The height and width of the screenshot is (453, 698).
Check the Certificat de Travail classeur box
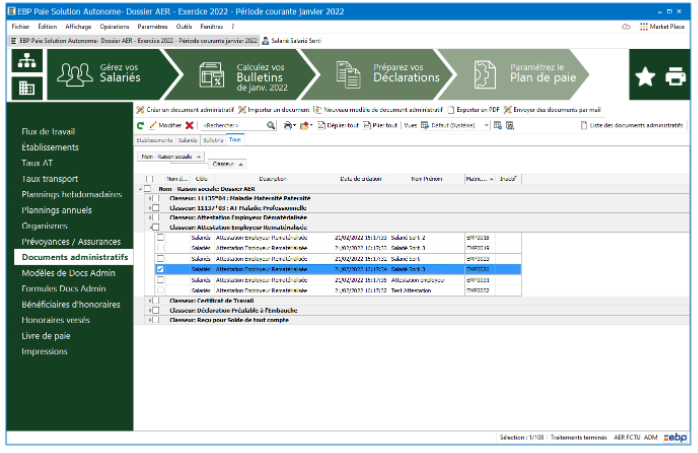(x=156, y=301)
